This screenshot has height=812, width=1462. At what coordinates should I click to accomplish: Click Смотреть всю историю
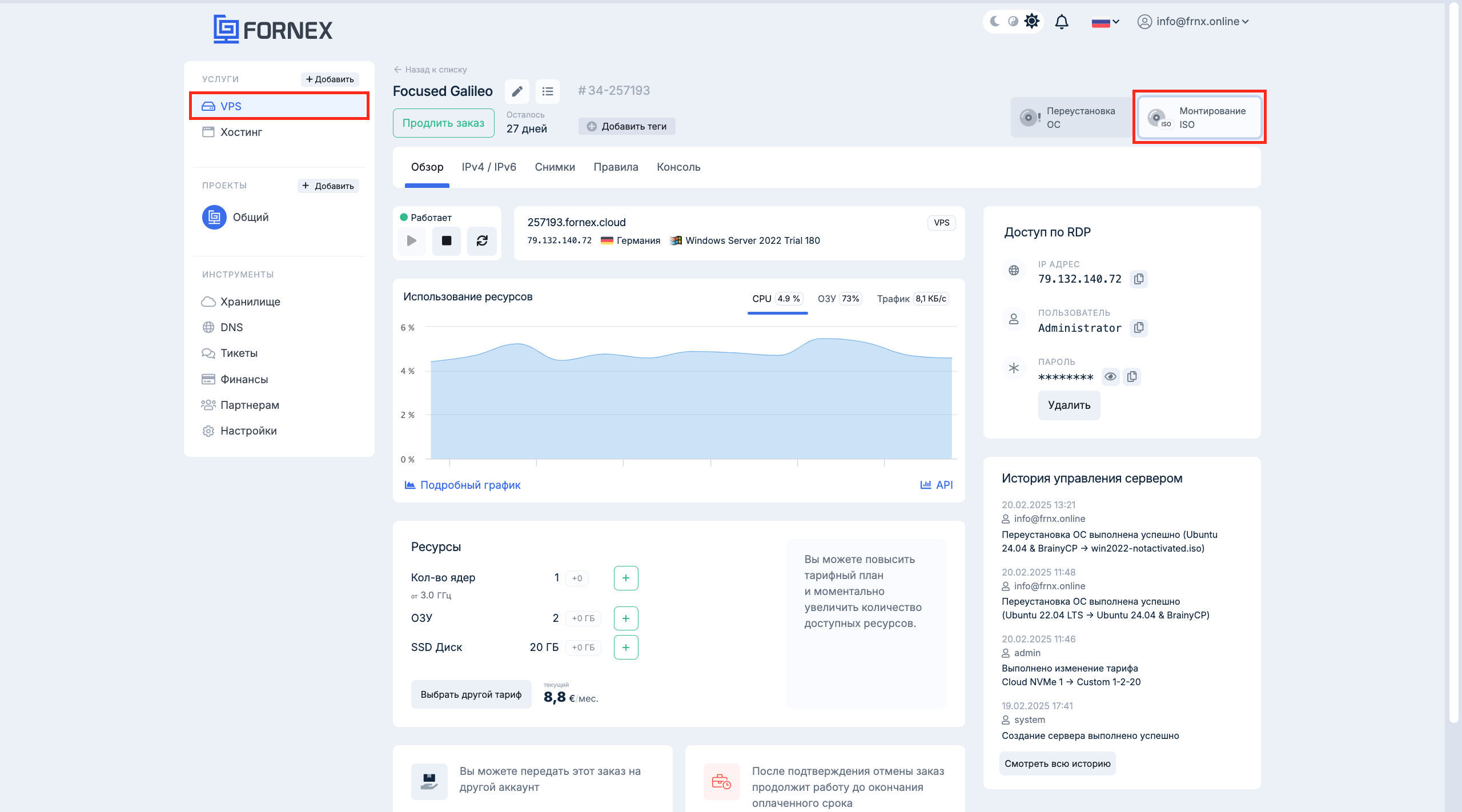[1058, 763]
